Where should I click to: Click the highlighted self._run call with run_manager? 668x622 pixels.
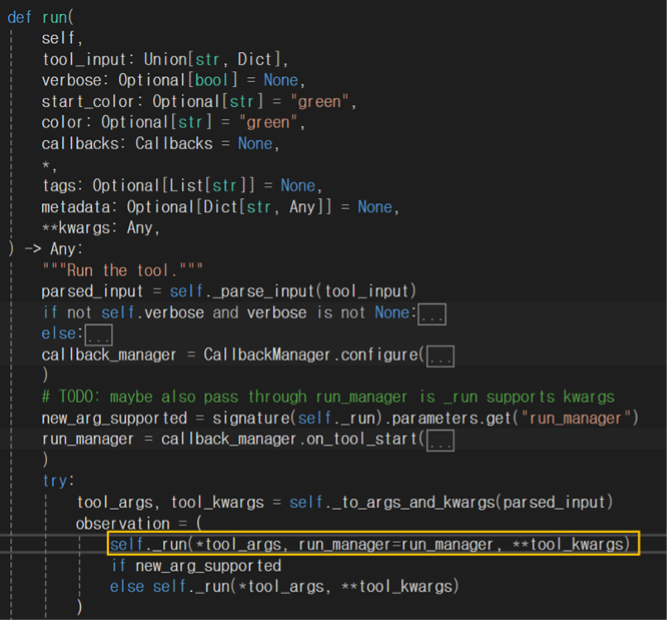[370, 544]
